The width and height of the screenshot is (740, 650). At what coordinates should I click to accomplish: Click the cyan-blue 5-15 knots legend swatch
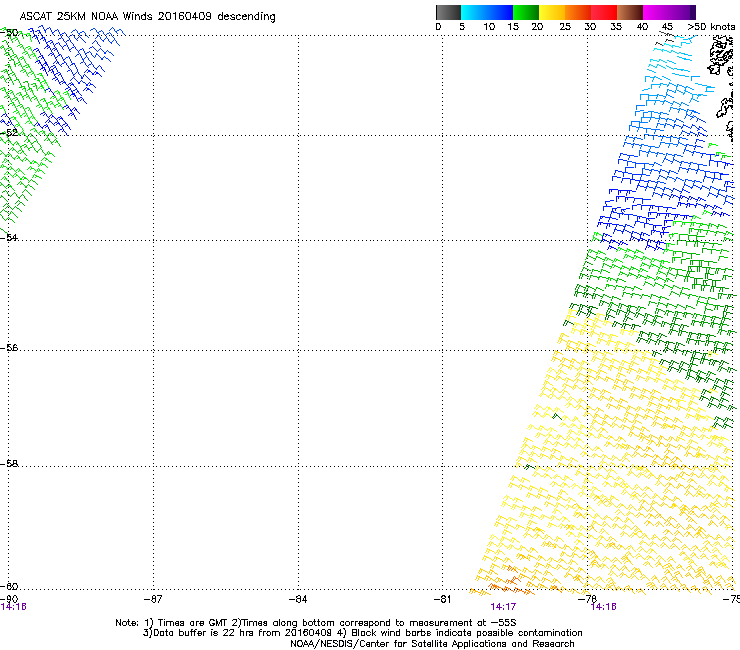point(487,12)
